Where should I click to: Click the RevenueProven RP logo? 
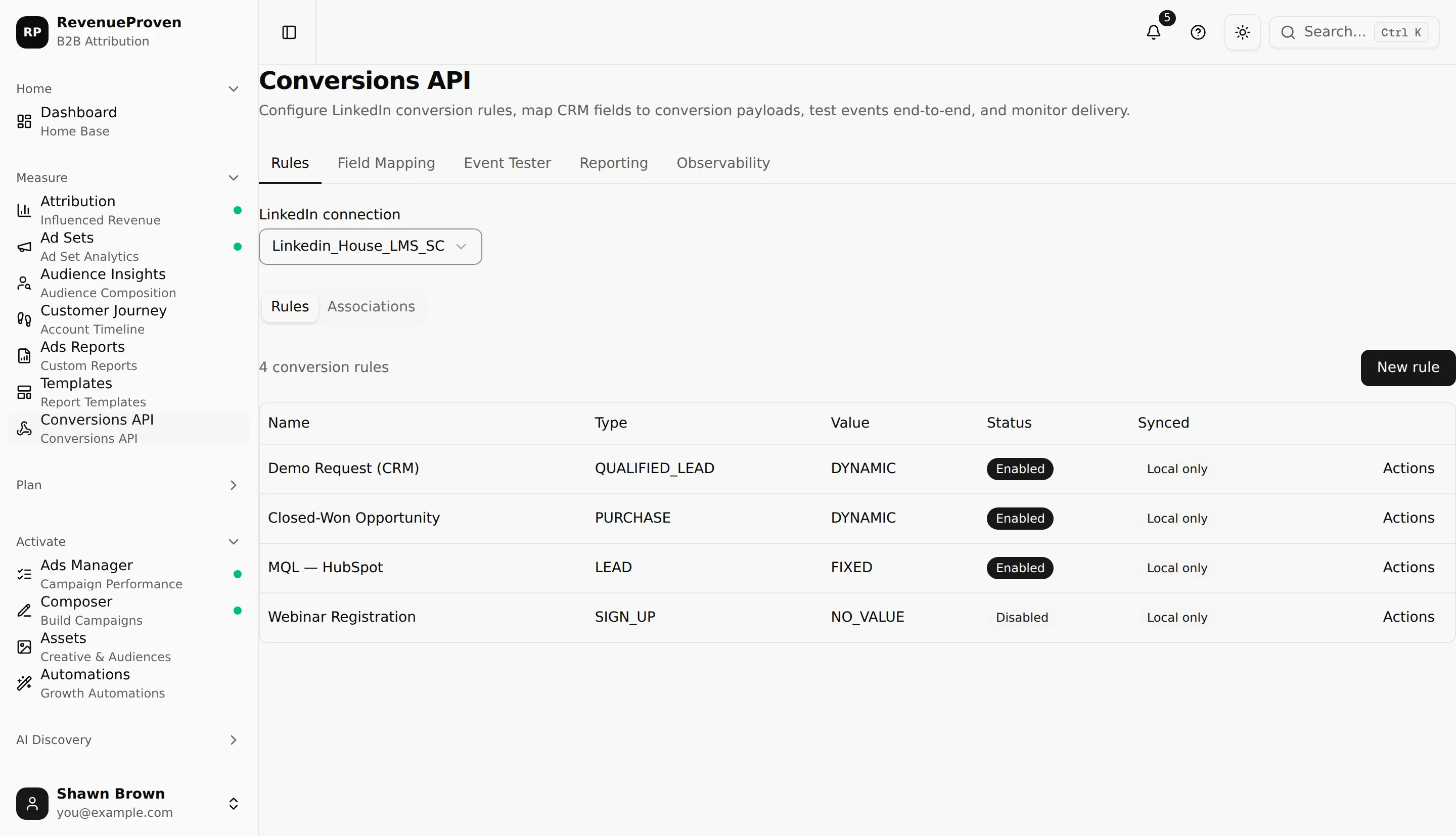tap(32, 32)
